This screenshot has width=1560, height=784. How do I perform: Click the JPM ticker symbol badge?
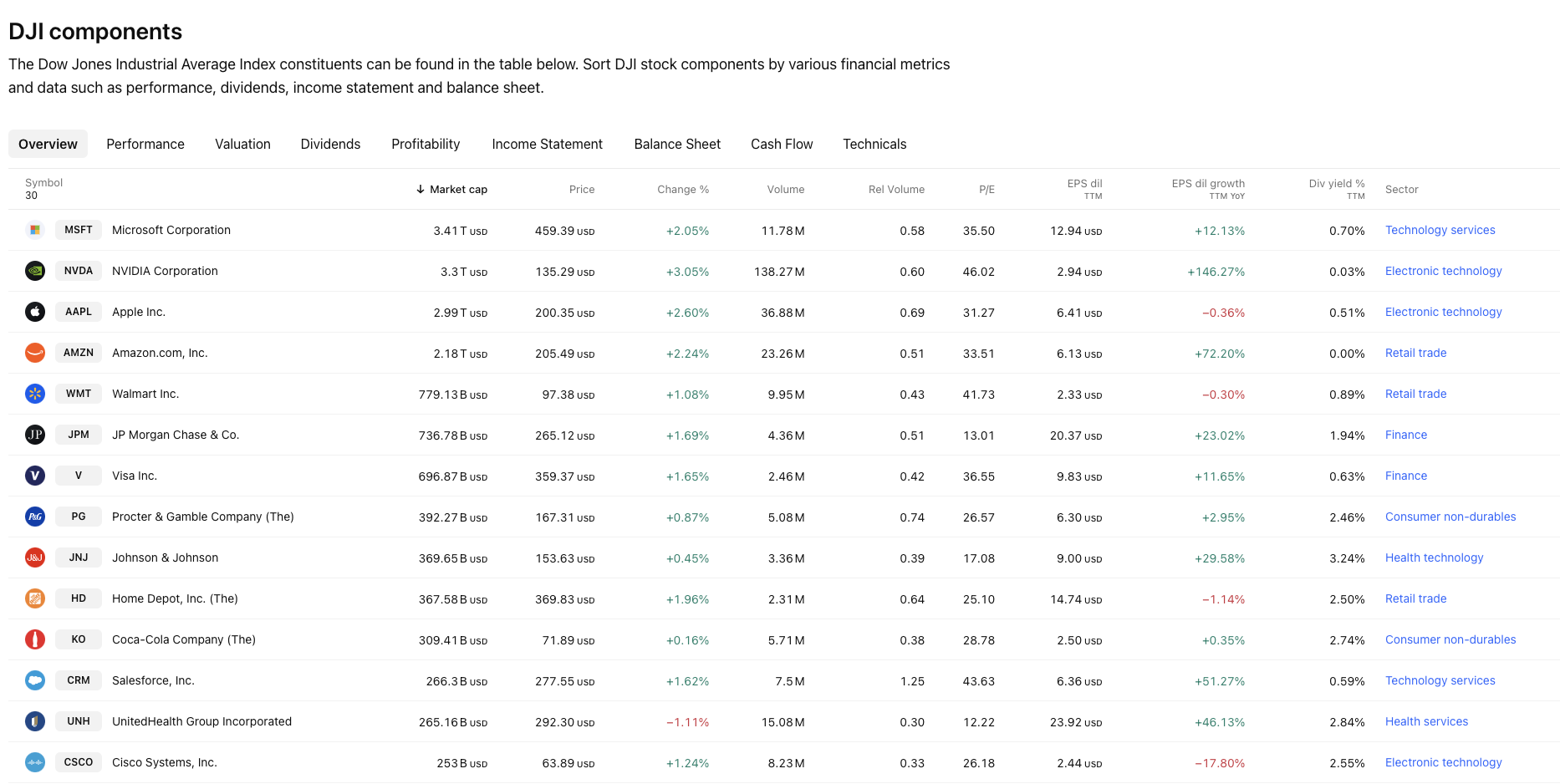click(79, 435)
